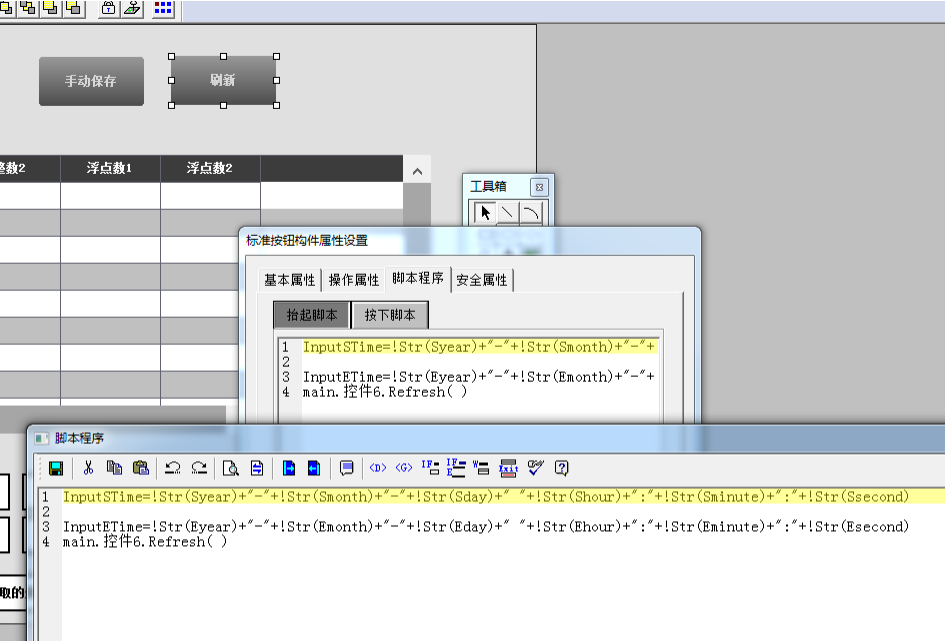The height and width of the screenshot is (641, 945).
Task: Insert an IF-ELSE block via the IF-E icon
Action: coord(454,468)
